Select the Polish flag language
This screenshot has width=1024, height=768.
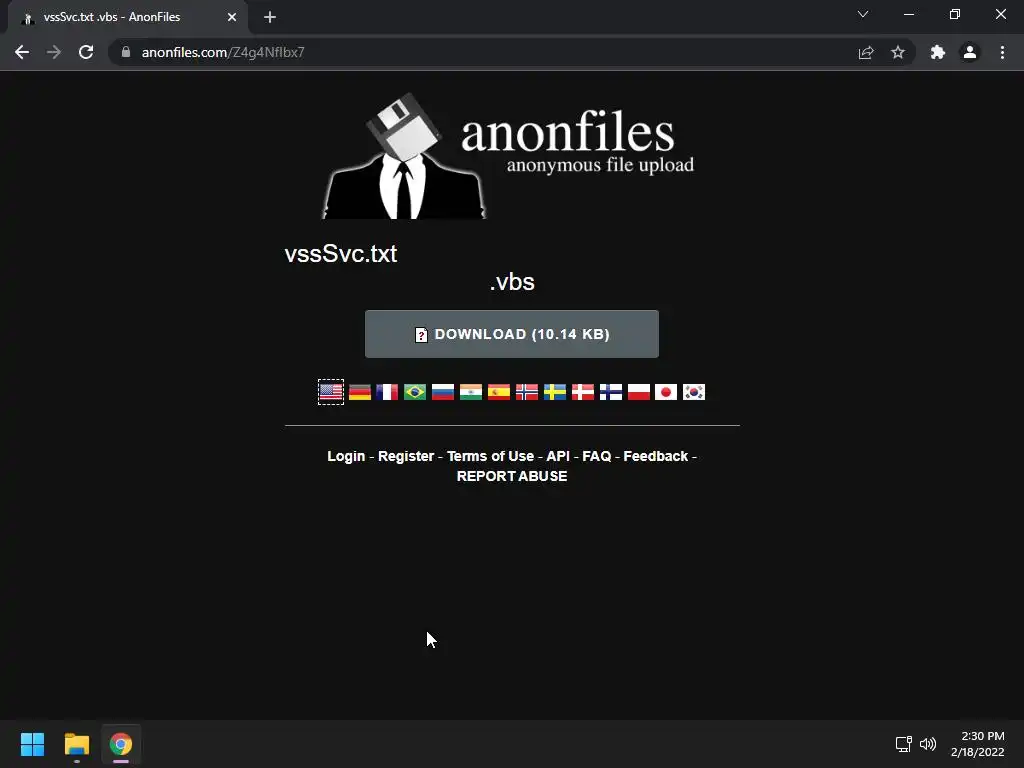click(639, 392)
